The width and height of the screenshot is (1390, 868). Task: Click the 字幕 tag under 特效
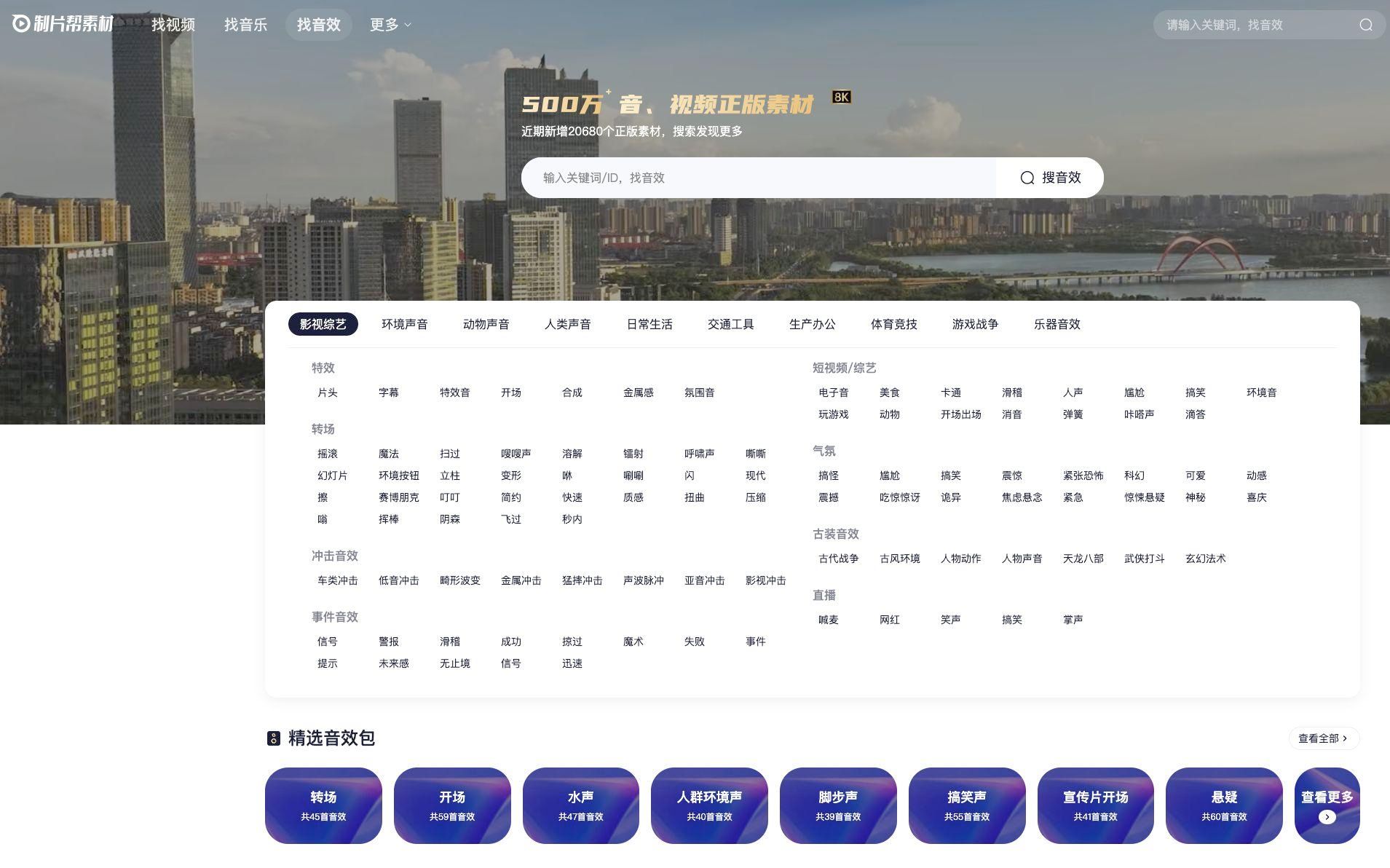pos(389,392)
